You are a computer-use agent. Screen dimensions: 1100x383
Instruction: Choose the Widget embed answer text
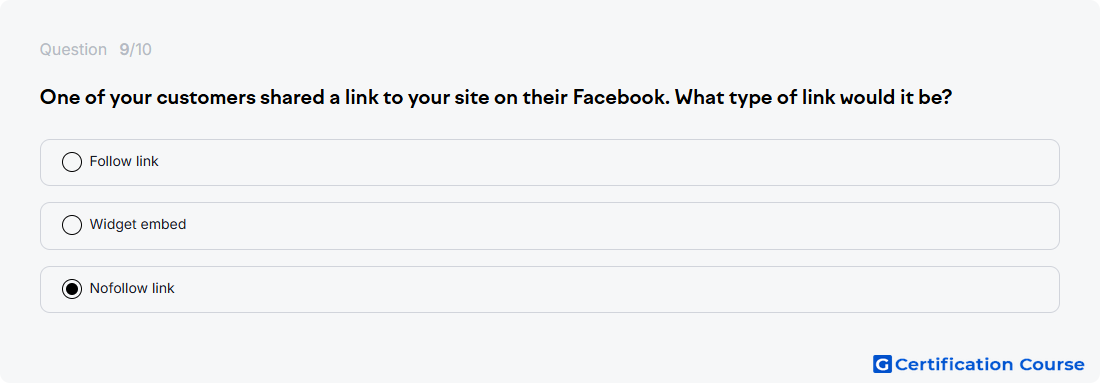[138, 224]
